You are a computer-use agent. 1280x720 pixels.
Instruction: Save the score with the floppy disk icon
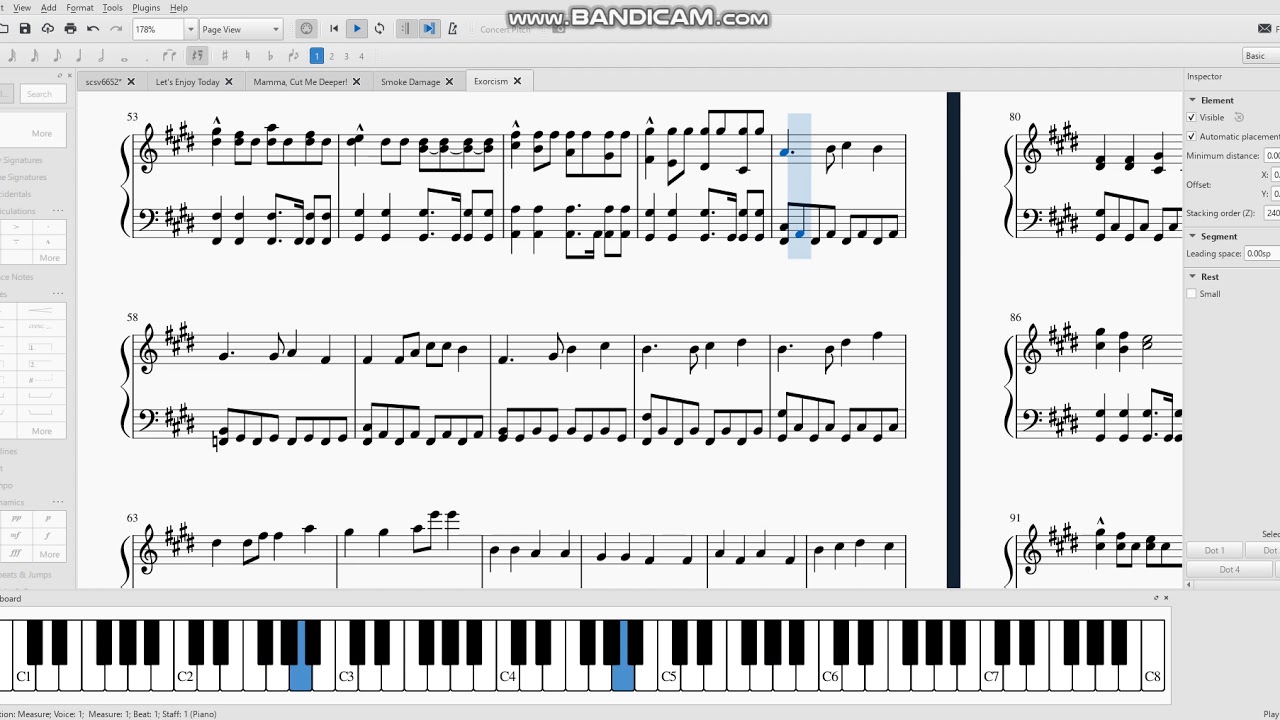[25, 29]
